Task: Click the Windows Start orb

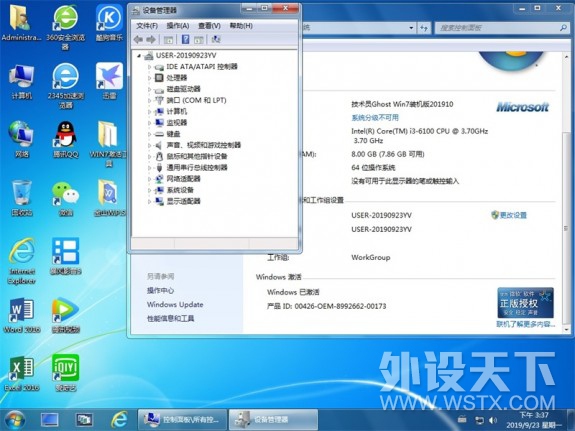Action: [x=14, y=420]
